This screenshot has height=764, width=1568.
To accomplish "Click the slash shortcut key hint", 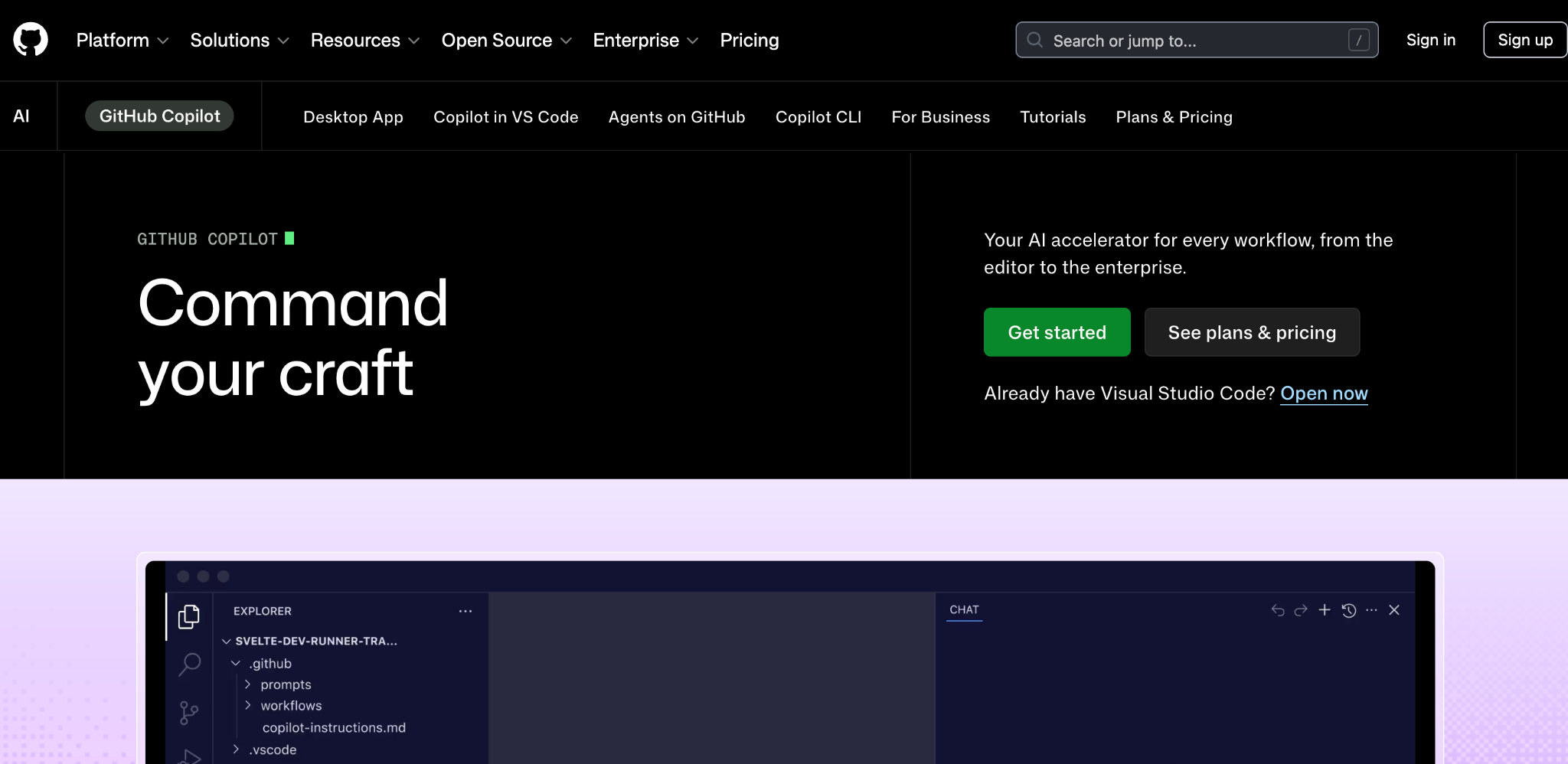I will point(1359,40).
